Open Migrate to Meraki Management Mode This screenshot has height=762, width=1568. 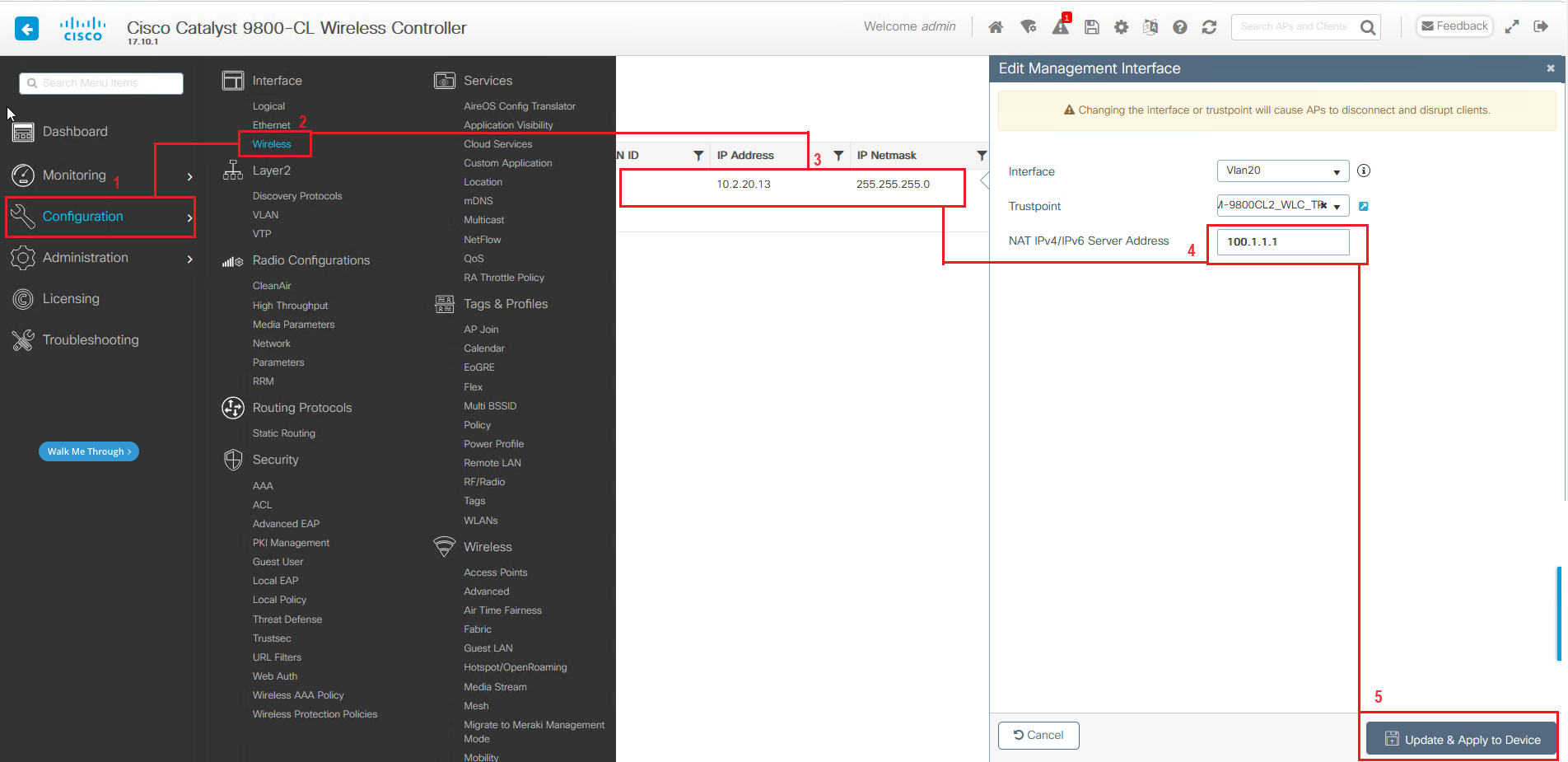pos(534,732)
